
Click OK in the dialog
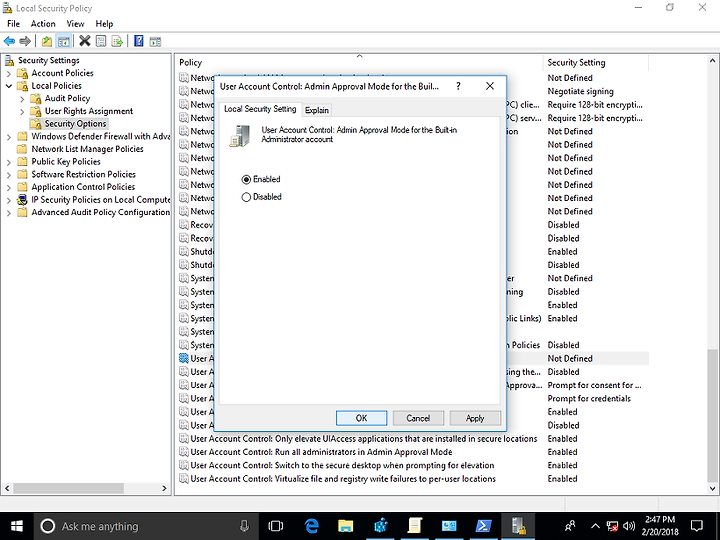pyautogui.click(x=361, y=418)
